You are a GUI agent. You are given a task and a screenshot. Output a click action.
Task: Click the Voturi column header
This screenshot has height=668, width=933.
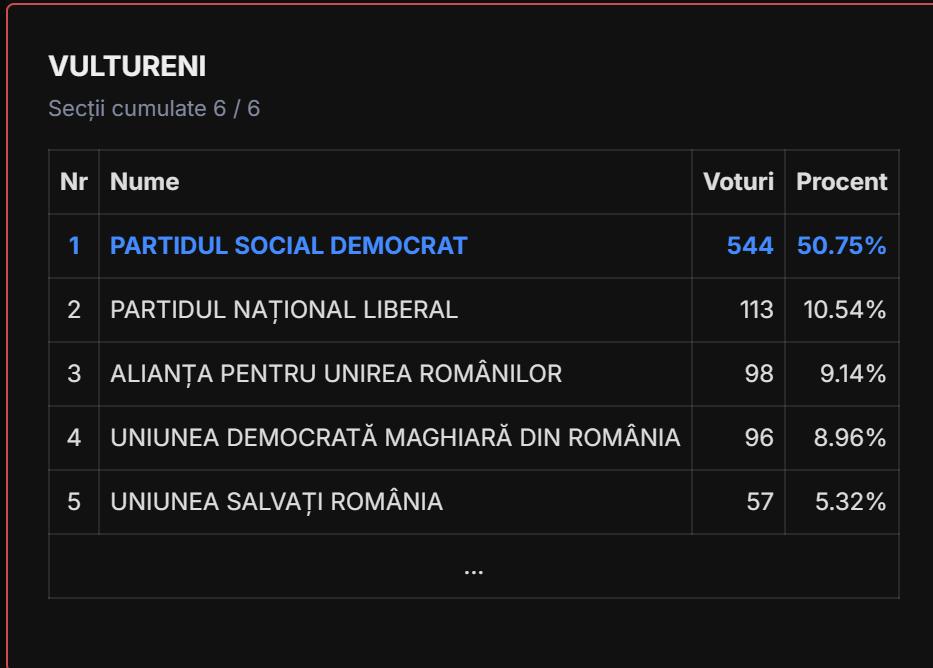738,182
